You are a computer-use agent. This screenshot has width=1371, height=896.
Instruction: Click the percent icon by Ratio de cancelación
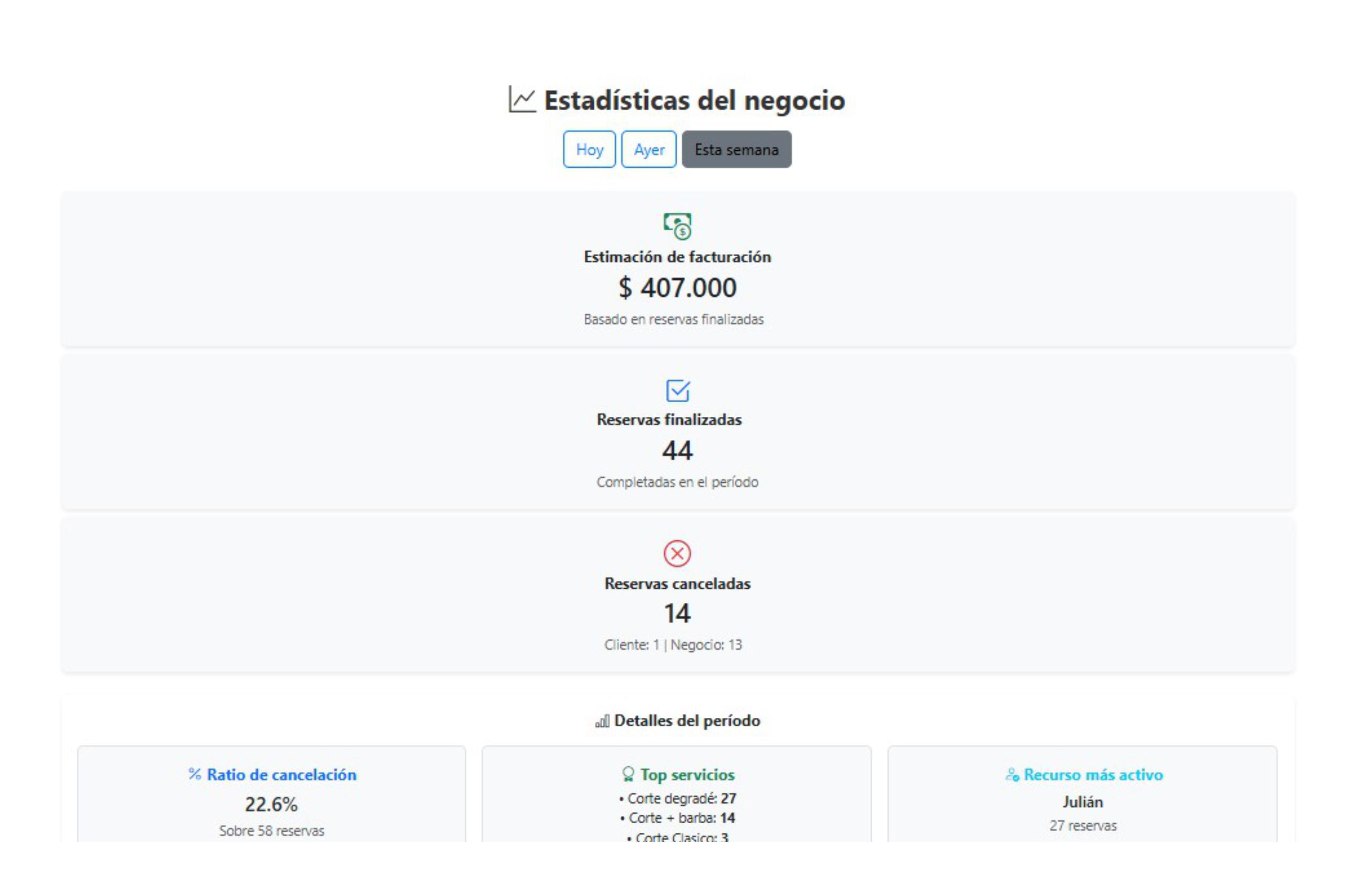click(x=195, y=774)
